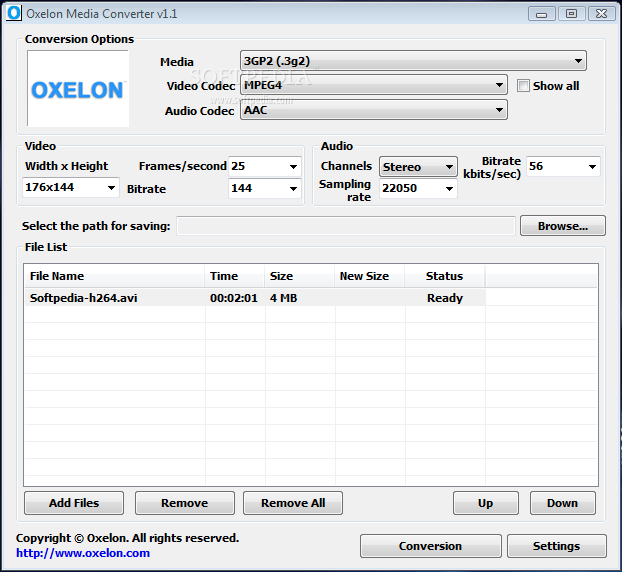The image size is (622, 572).
Task: Sort by Size column header
Action: pyautogui.click(x=300, y=276)
